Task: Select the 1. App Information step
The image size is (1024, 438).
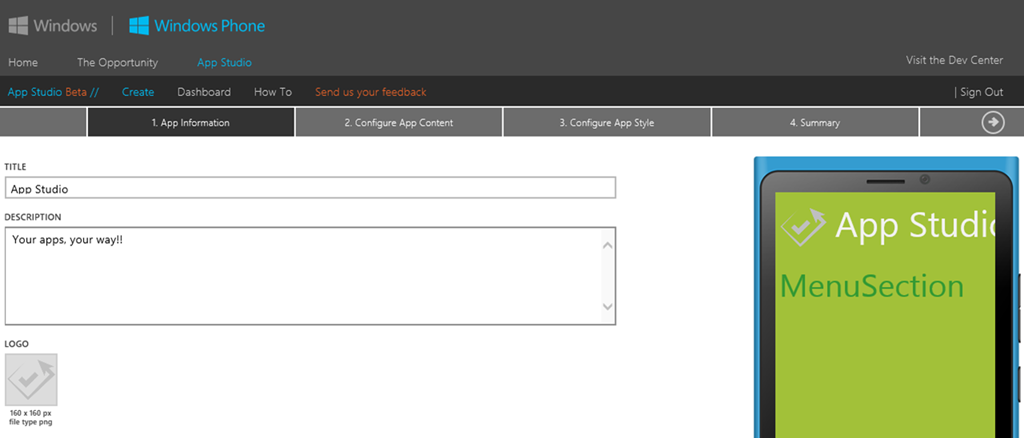Action: tap(191, 122)
